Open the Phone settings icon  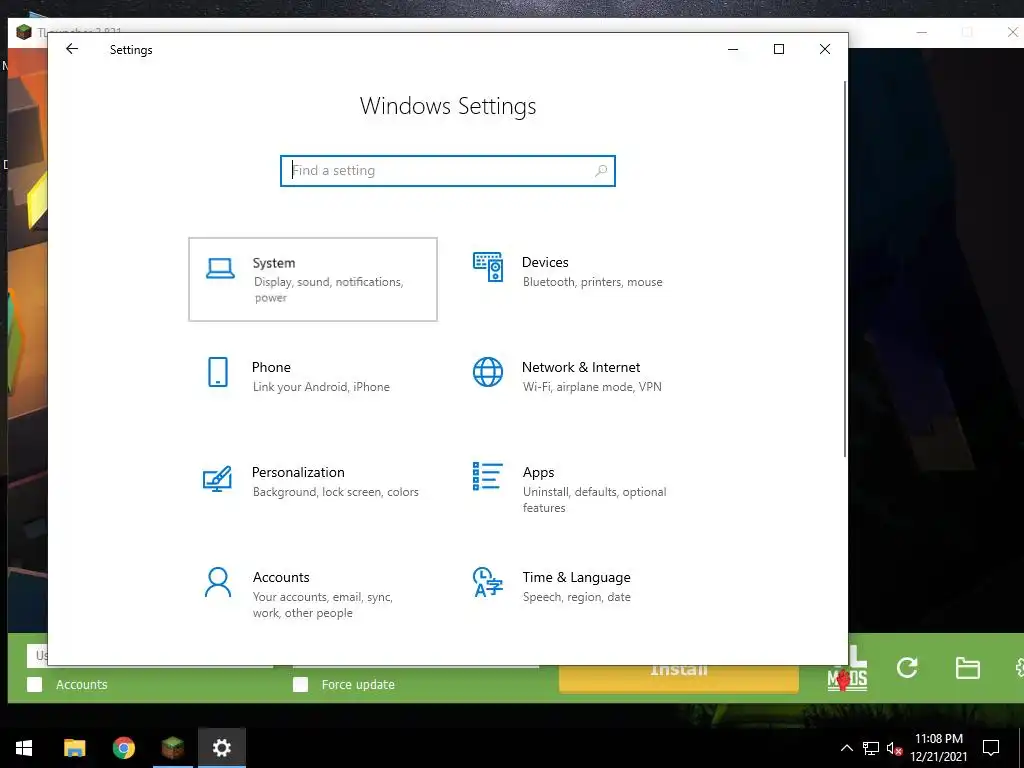(217, 372)
